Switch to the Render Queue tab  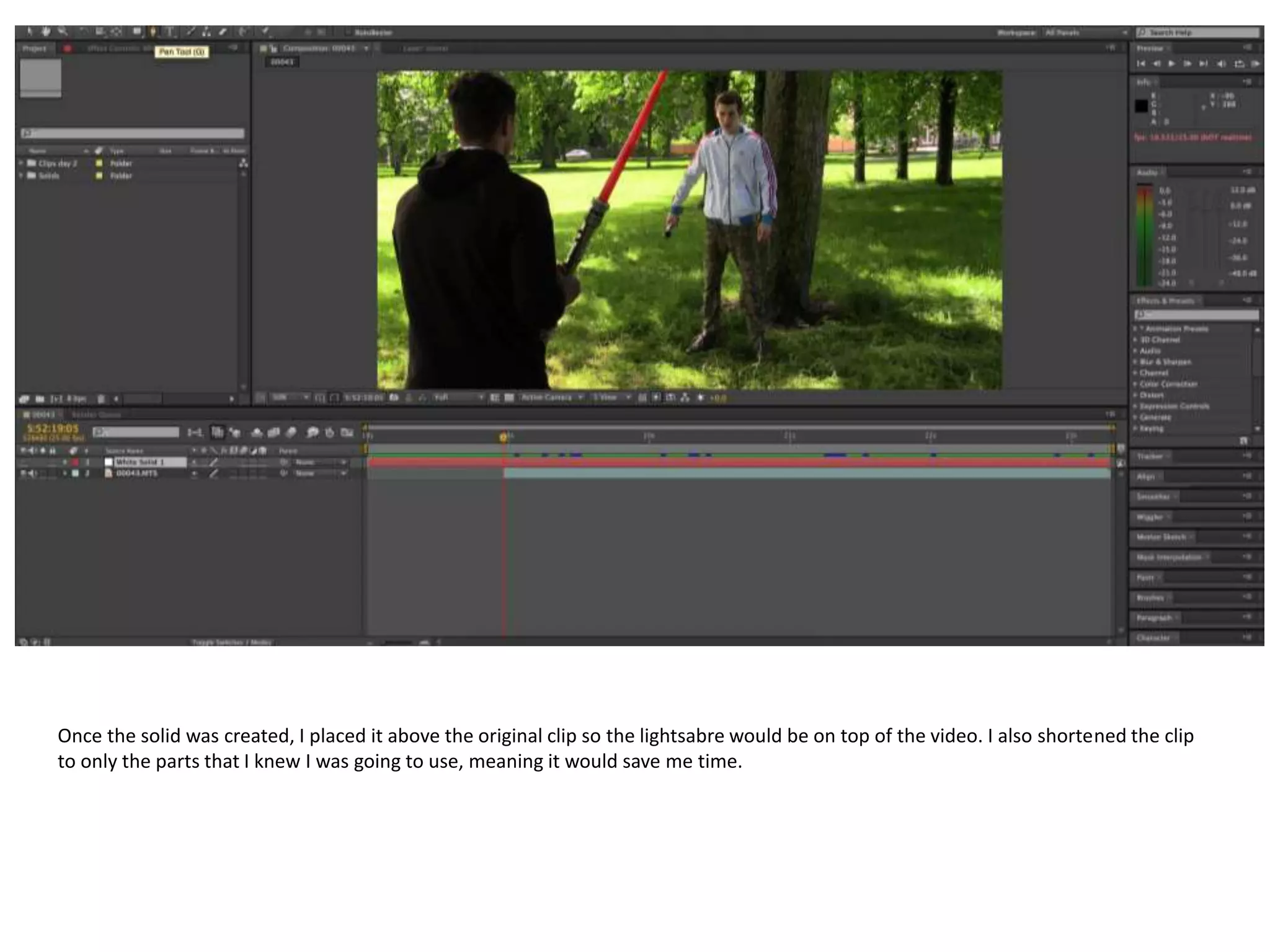pos(96,414)
